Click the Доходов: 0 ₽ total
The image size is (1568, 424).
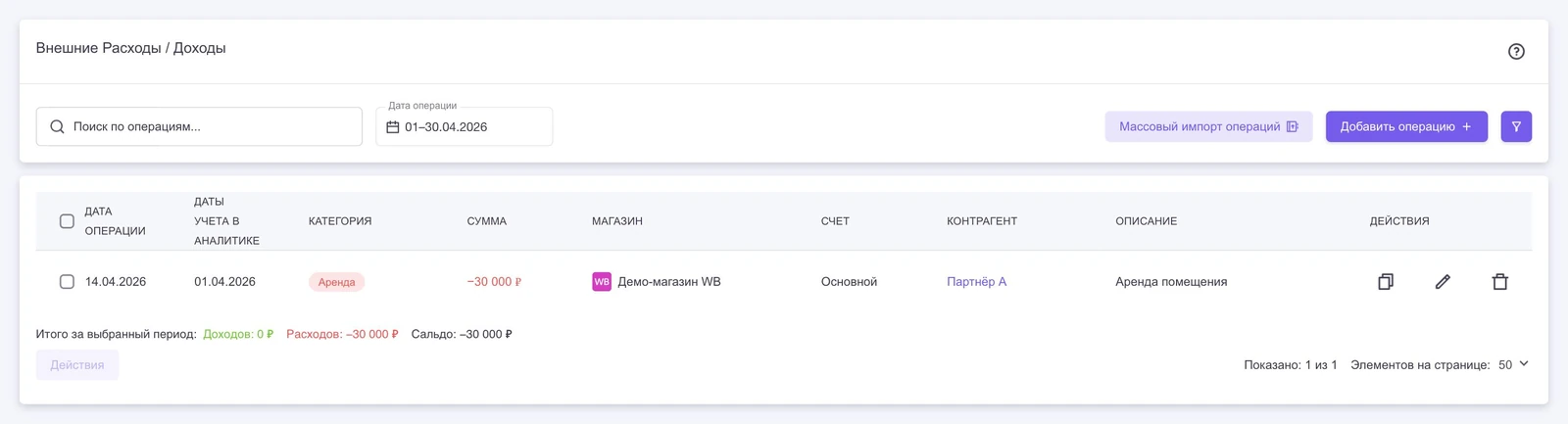(238, 334)
